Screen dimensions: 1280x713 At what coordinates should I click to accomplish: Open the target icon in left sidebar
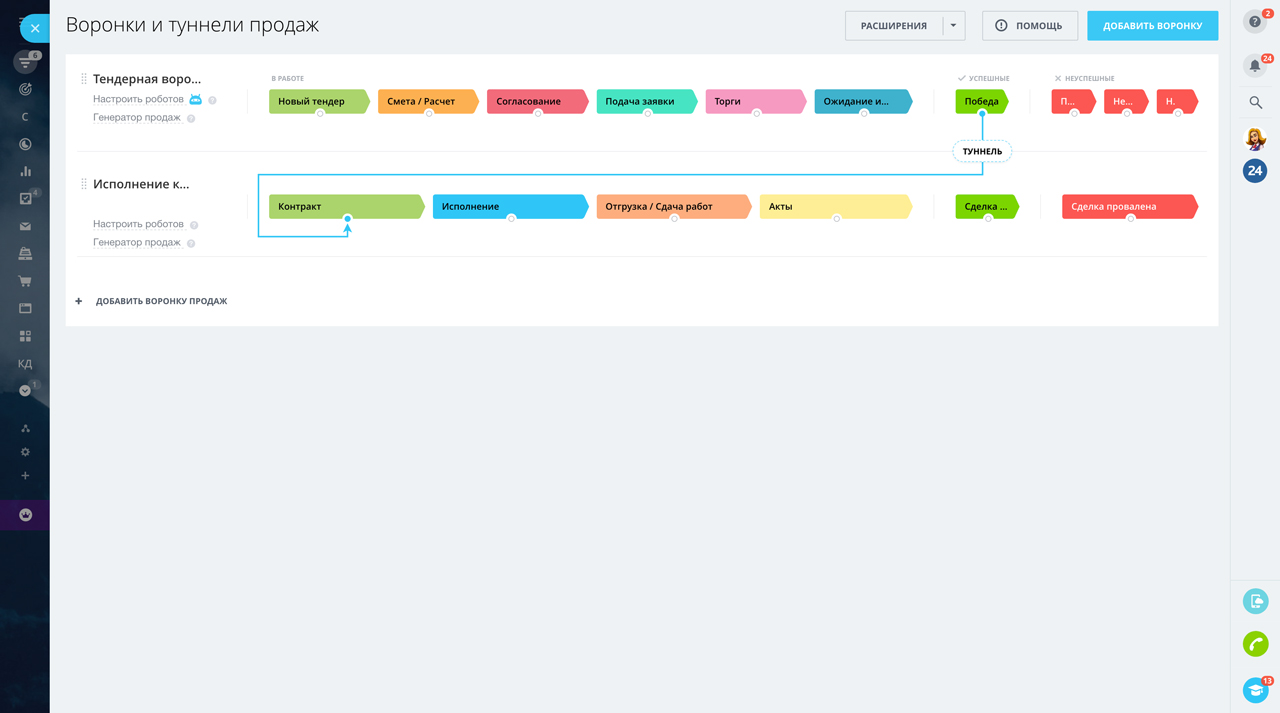point(25,89)
